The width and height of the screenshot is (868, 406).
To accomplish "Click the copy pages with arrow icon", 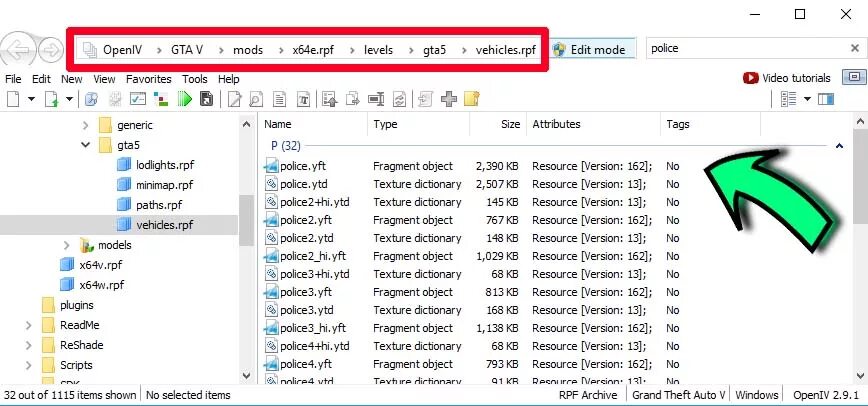I will click(x=353, y=99).
